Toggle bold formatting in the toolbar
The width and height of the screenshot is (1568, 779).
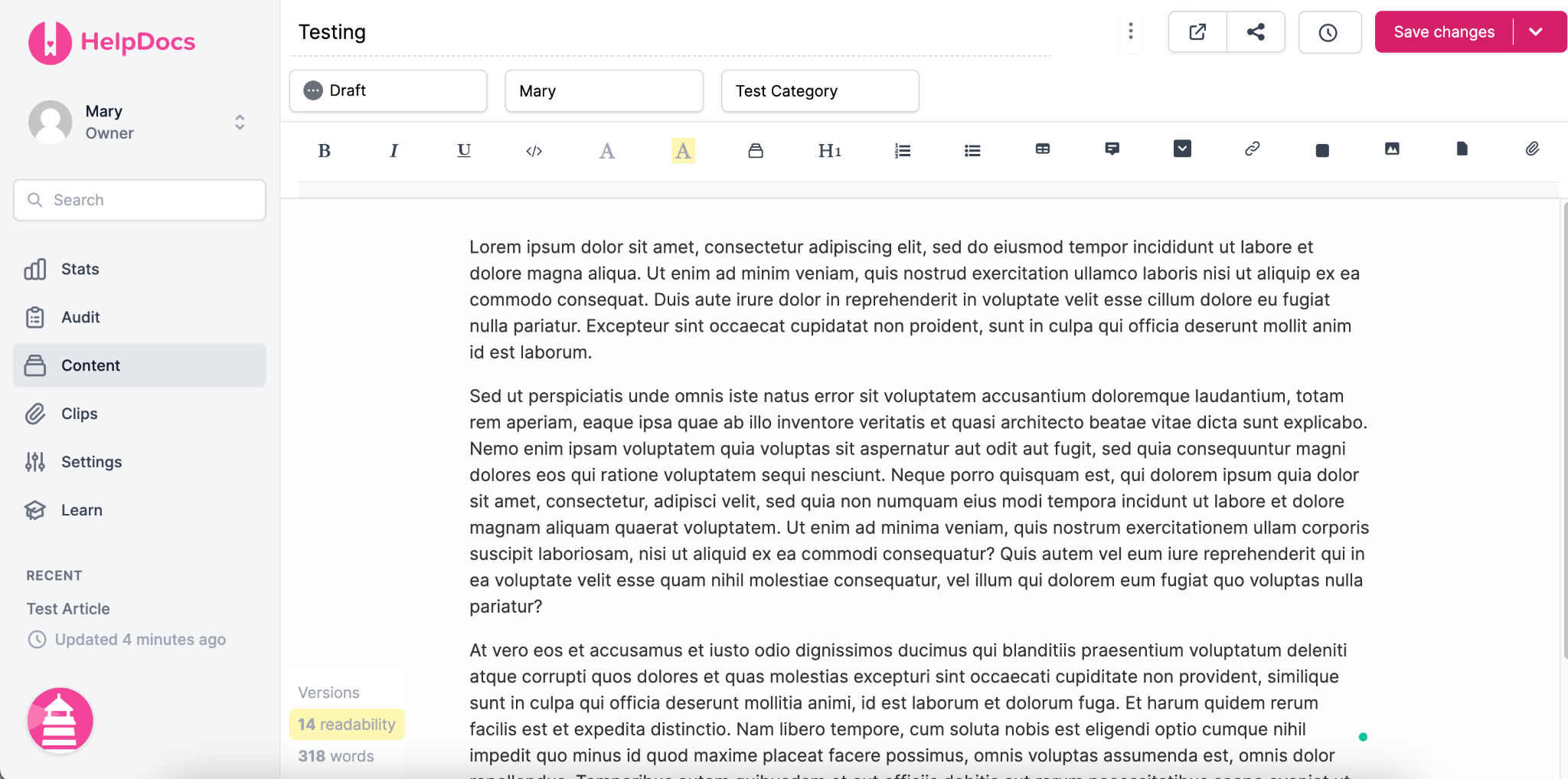coord(324,151)
